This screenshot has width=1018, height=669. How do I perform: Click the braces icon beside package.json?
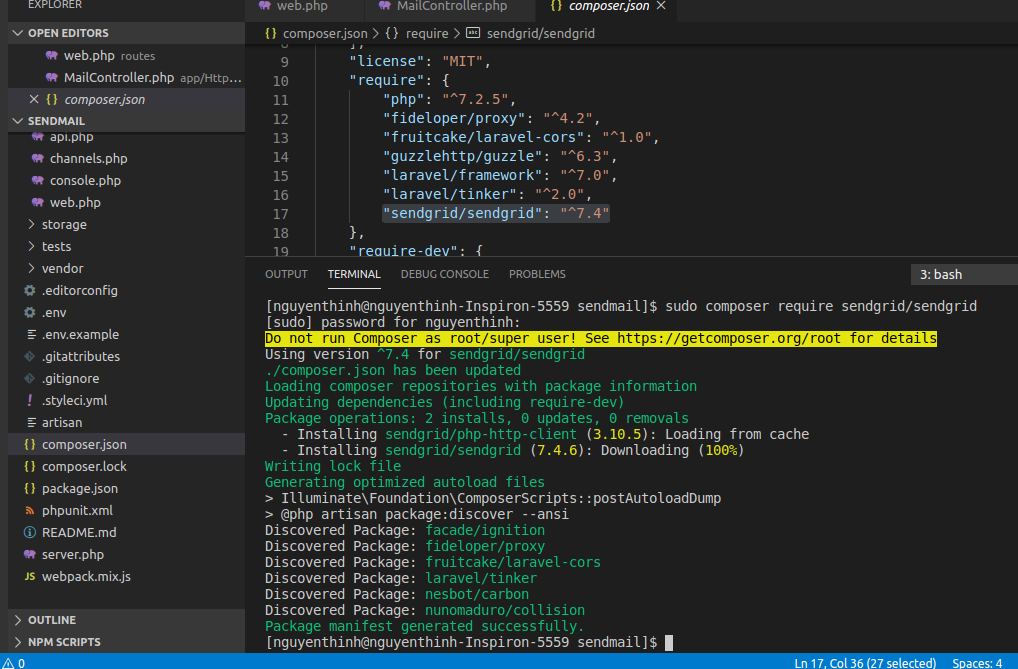[x=30, y=489]
